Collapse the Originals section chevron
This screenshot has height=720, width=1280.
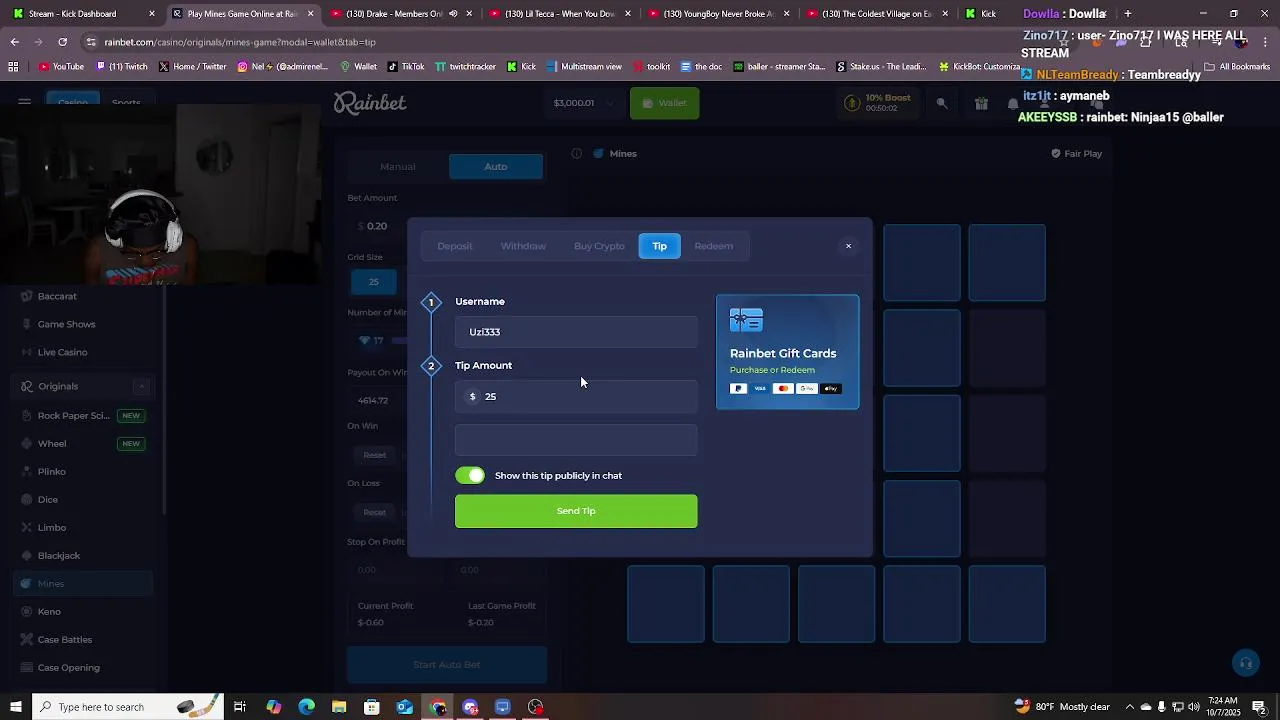pyautogui.click(x=141, y=386)
